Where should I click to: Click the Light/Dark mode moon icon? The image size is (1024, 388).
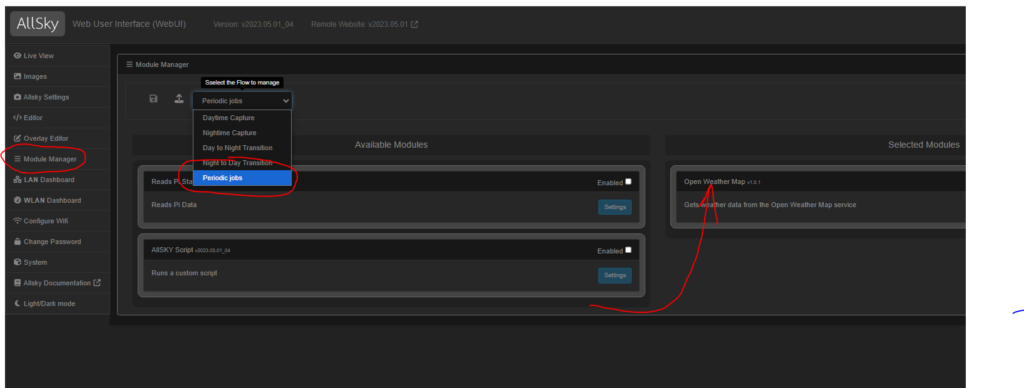(18, 304)
